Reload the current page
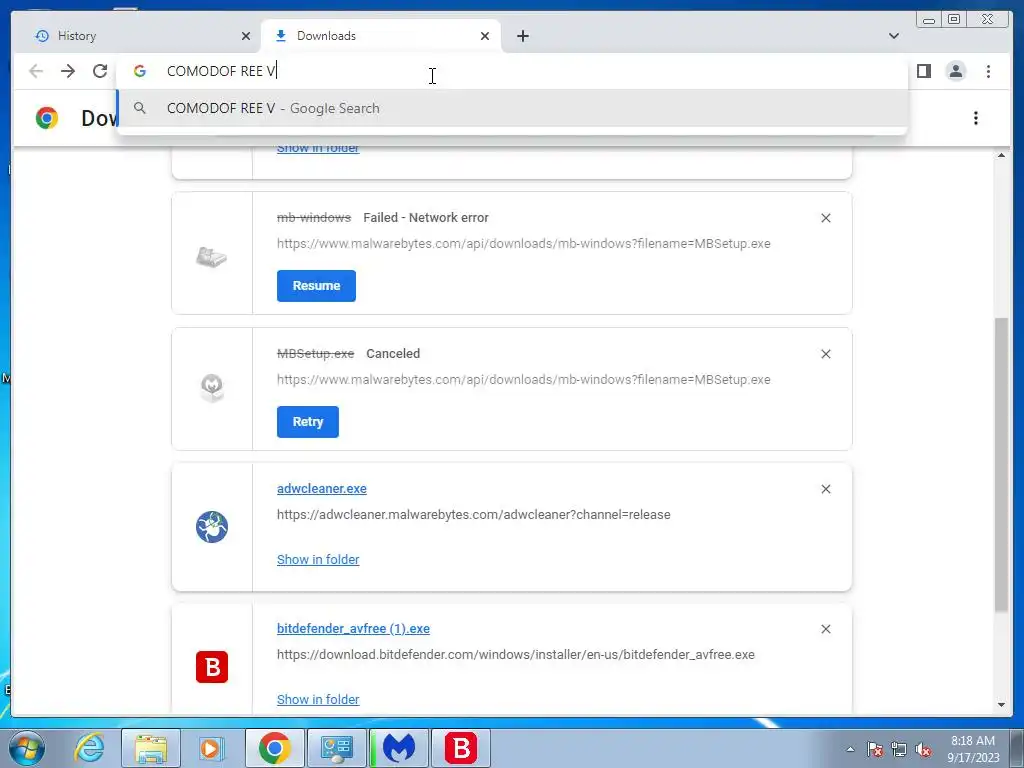Image resolution: width=1024 pixels, height=768 pixels. click(x=100, y=71)
